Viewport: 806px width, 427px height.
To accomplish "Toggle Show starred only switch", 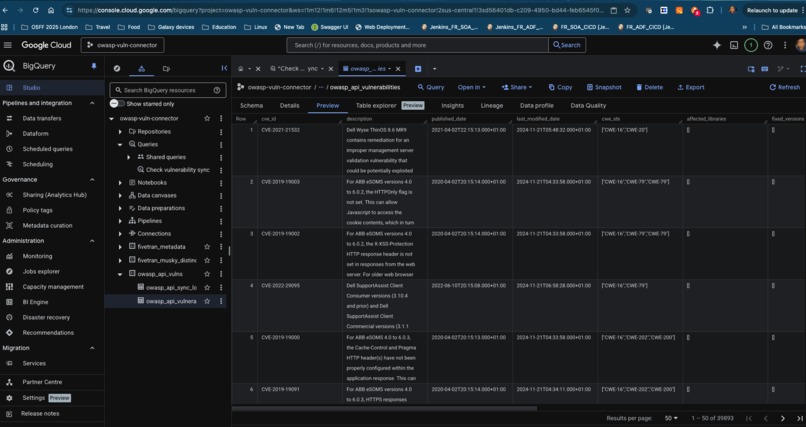I will tap(117, 104).
